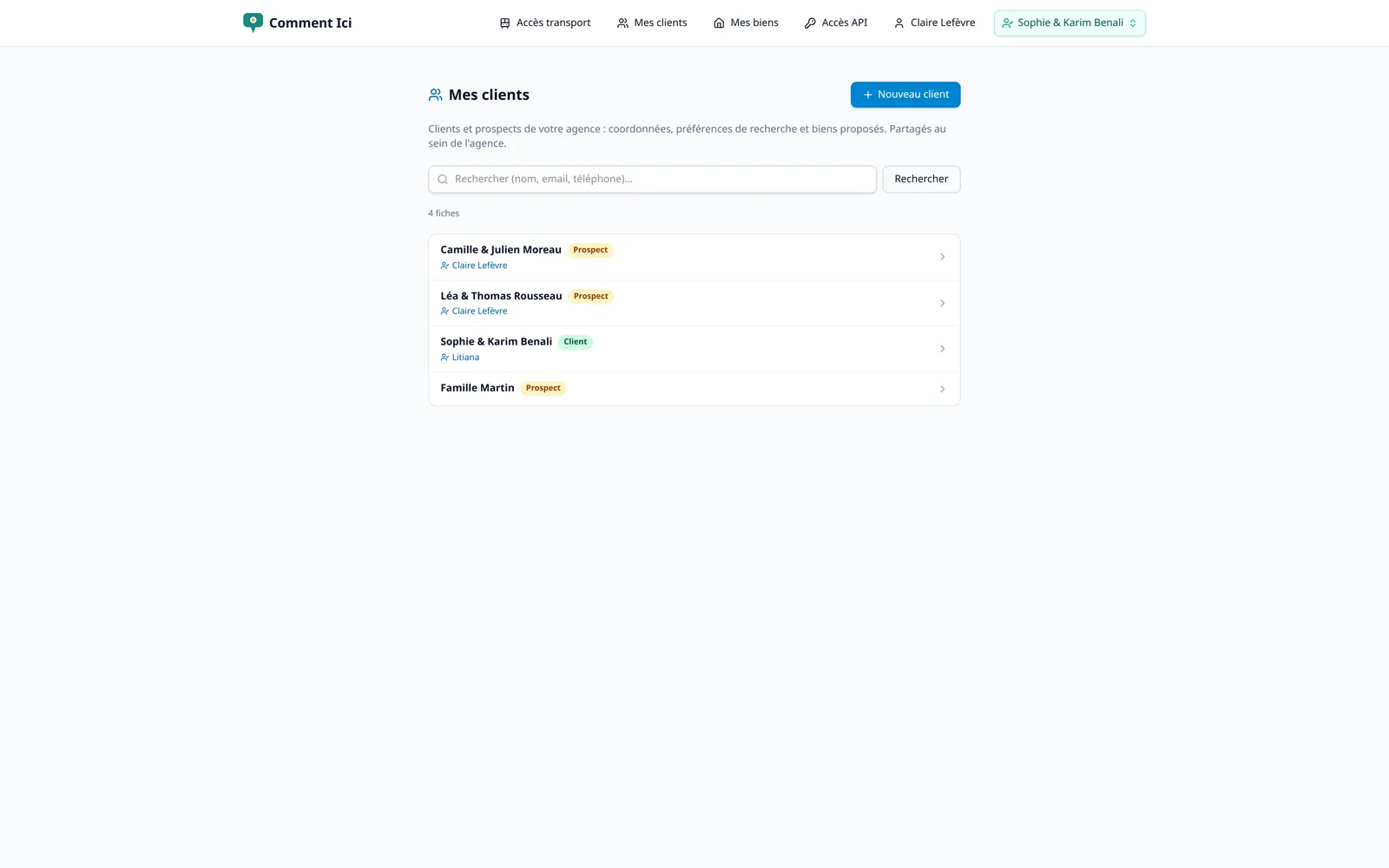Click agent icon under Léa & Thomas Rousseau
This screenshot has height=868, width=1389.
pyautogui.click(x=444, y=311)
